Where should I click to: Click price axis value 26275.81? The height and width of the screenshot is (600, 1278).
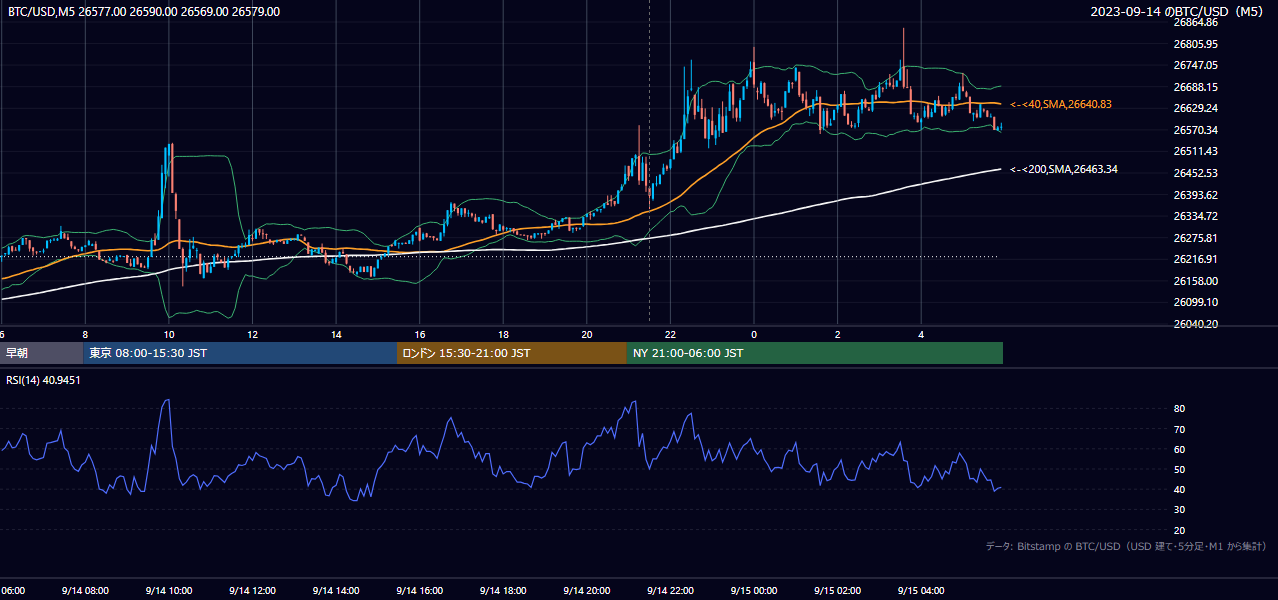coord(1195,238)
